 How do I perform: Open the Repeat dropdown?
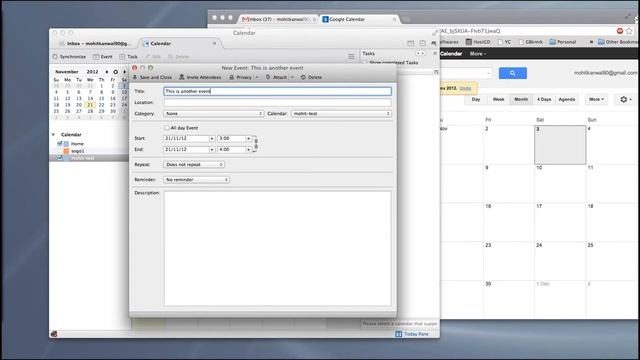(x=193, y=164)
